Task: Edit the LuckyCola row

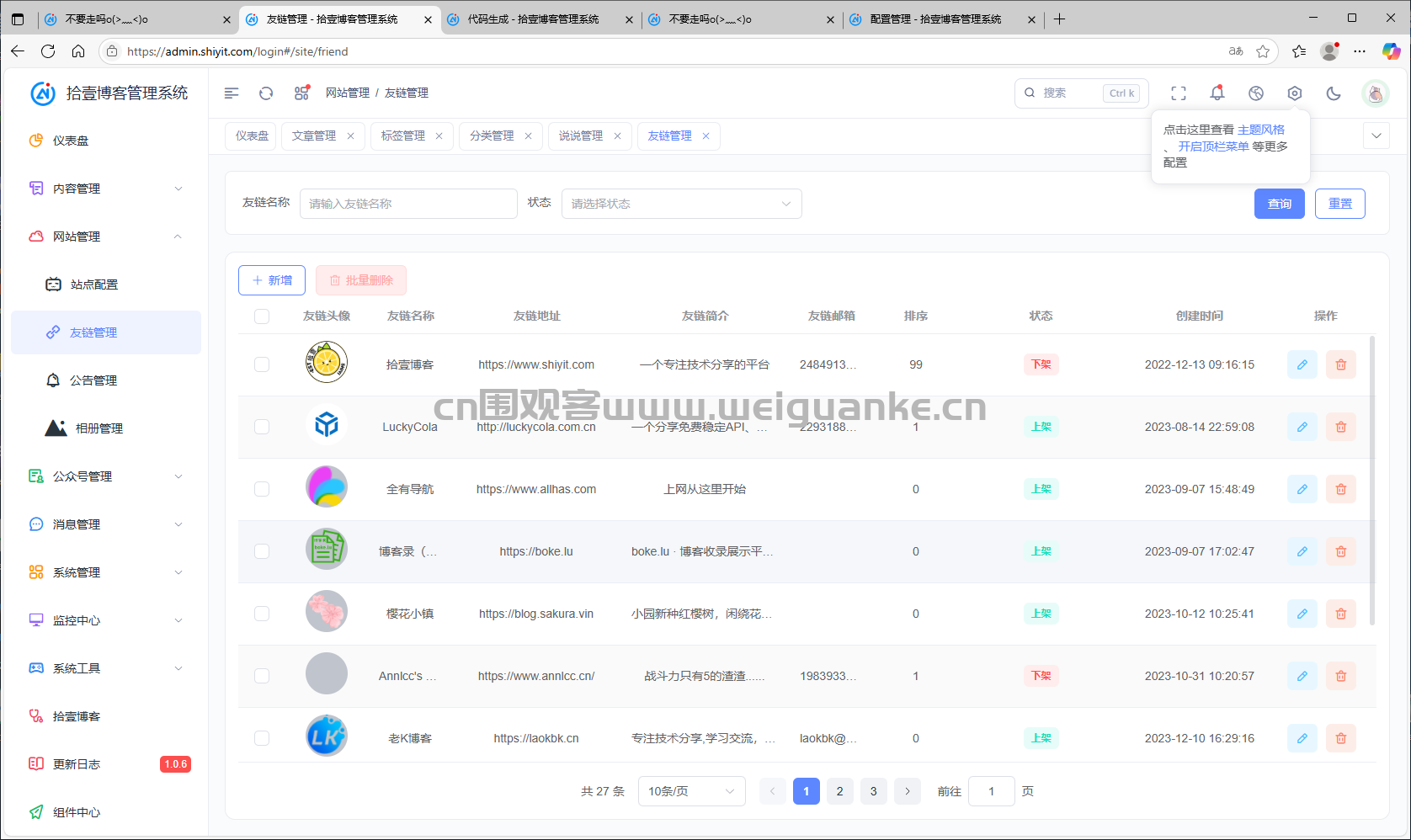Action: coord(1302,427)
